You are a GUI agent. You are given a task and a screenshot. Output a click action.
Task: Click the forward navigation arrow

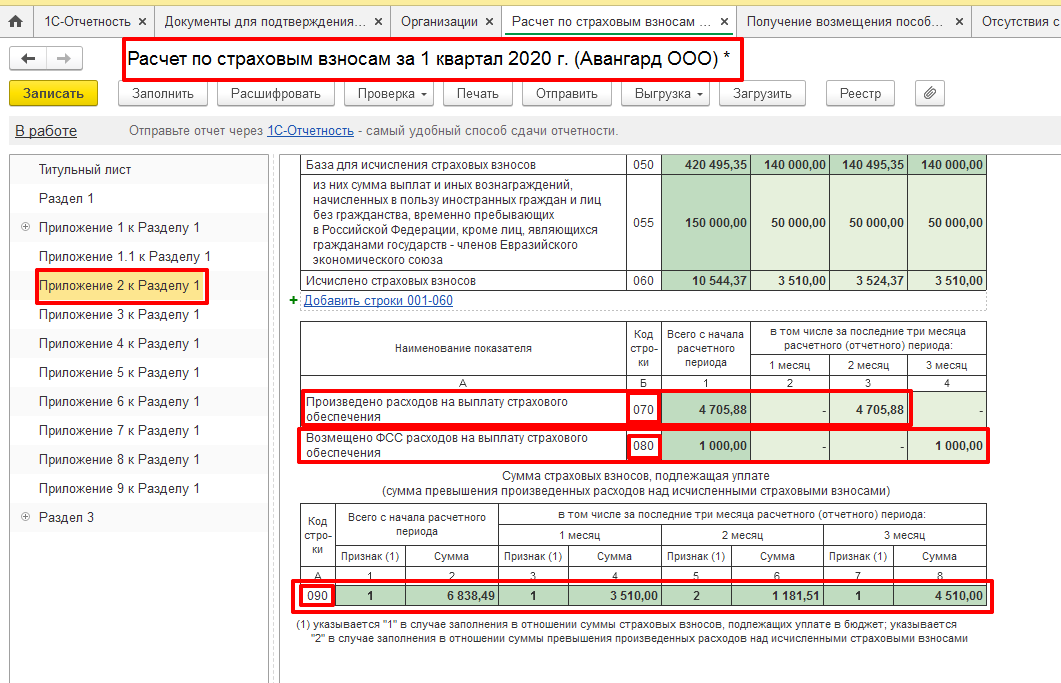(x=63, y=59)
